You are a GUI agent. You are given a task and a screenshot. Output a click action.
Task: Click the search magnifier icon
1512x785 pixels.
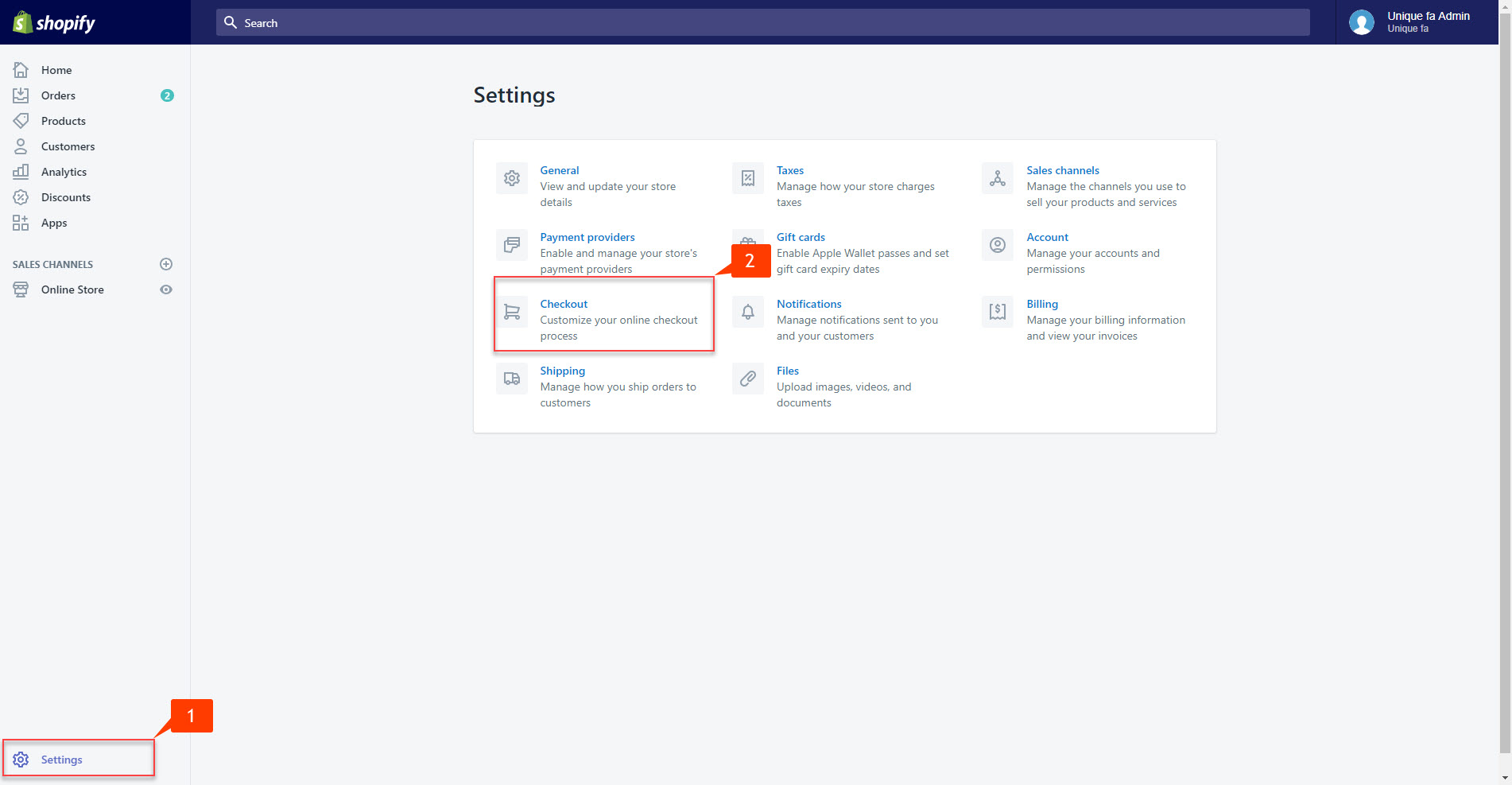pos(231,22)
